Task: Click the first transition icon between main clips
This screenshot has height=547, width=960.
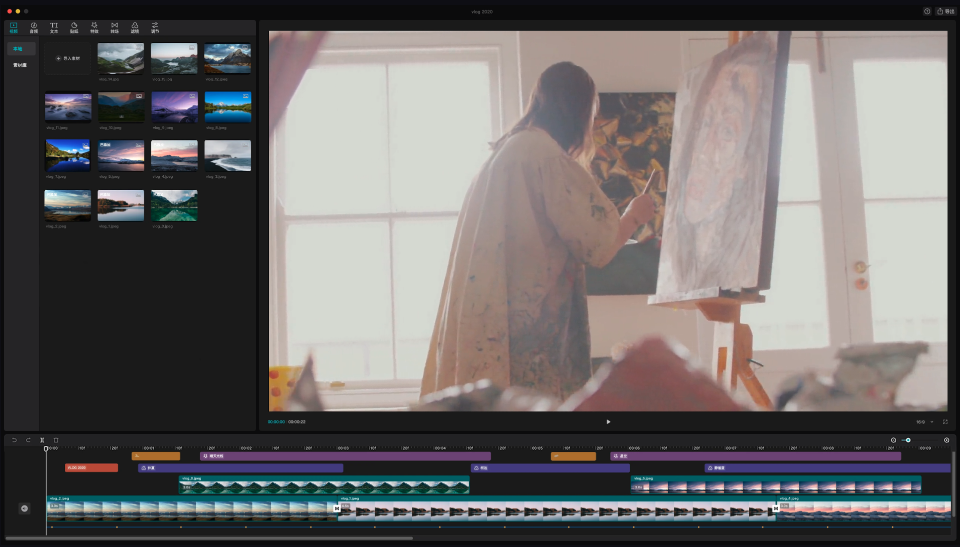Action: pyautogui.click(x=337, y=508)
